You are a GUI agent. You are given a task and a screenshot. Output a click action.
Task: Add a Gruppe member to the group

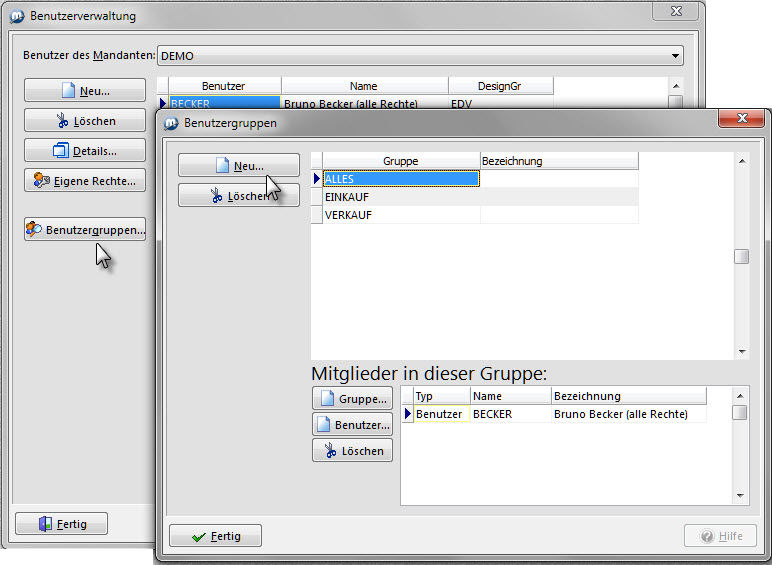point(352,399)
